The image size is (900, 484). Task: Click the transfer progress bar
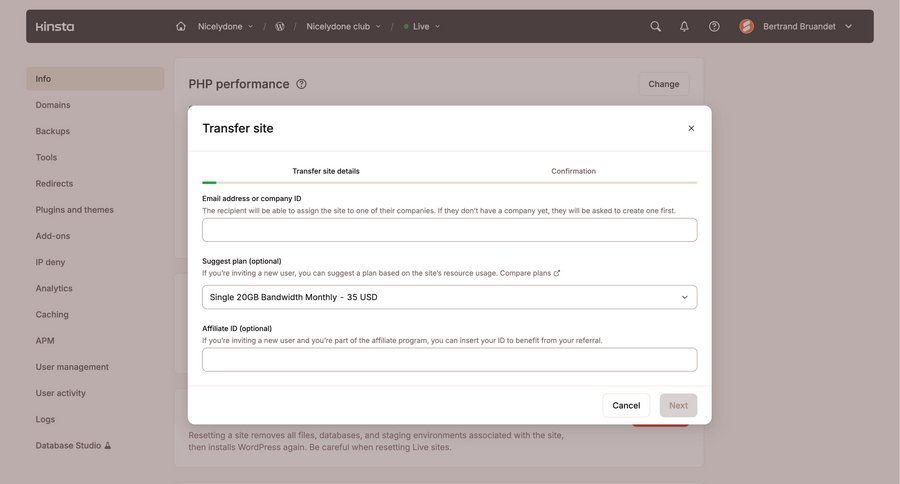coord(449,183)
